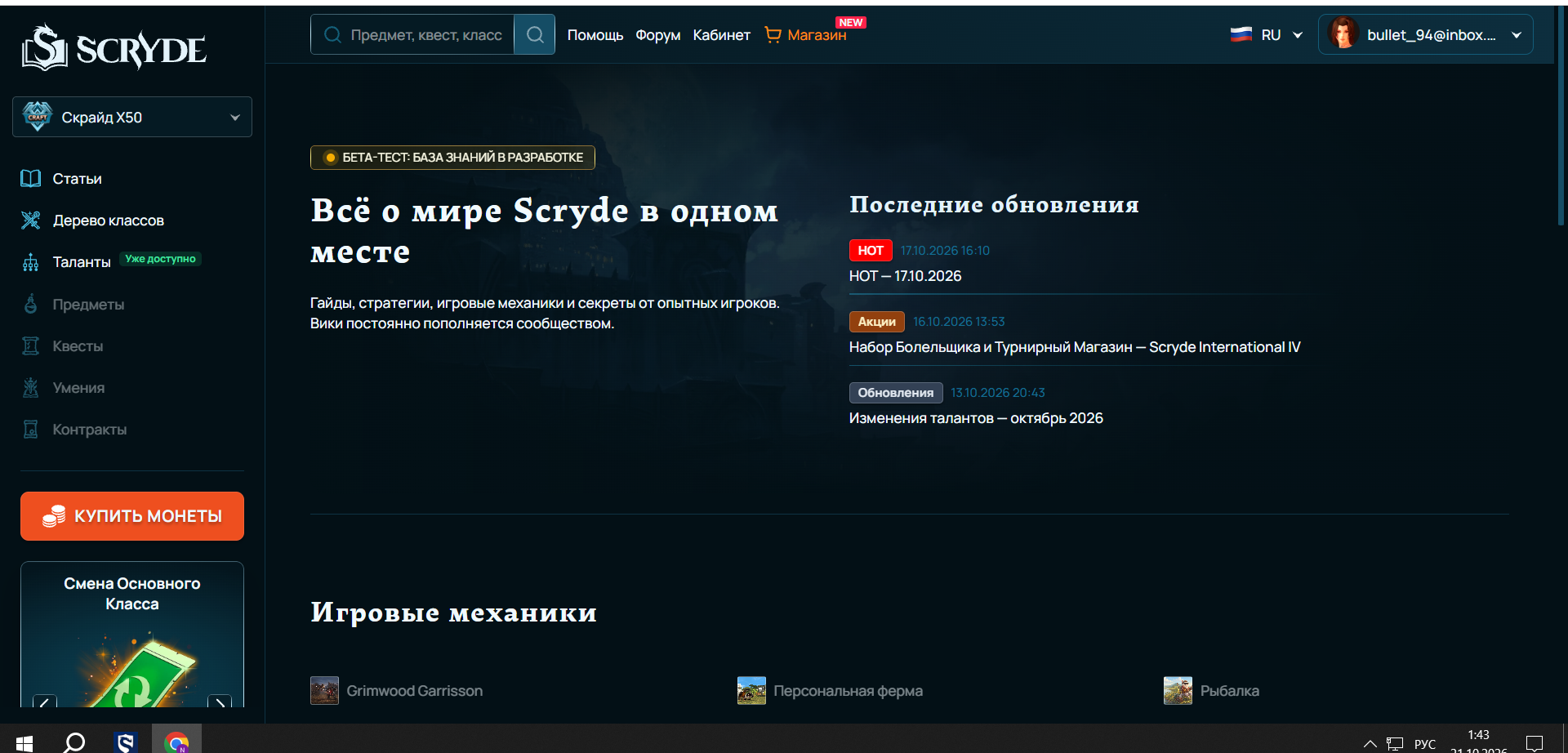
Task: Go to previous promo banner slide
Action: [x=45, y=702]
